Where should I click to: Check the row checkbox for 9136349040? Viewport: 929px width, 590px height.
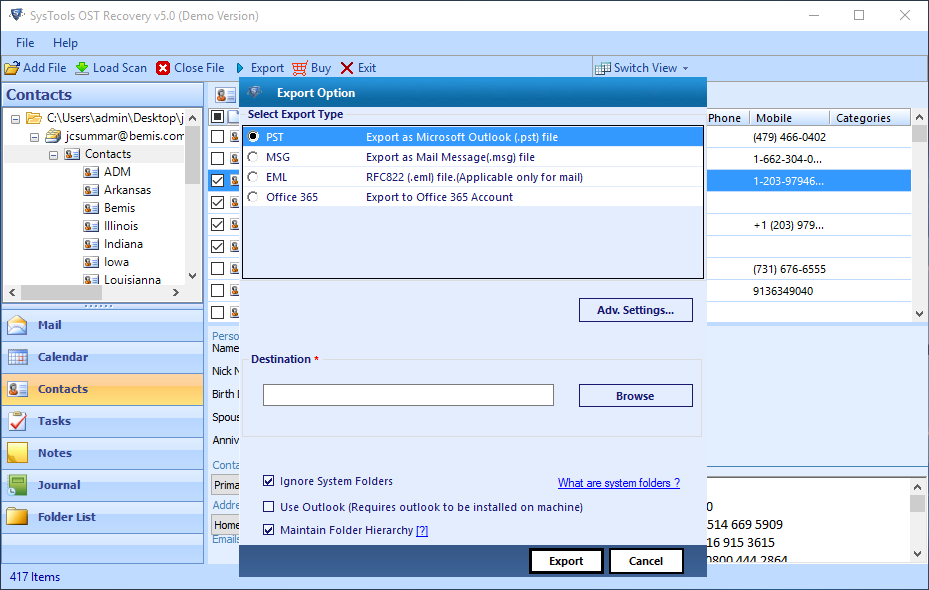pos(217,290)
